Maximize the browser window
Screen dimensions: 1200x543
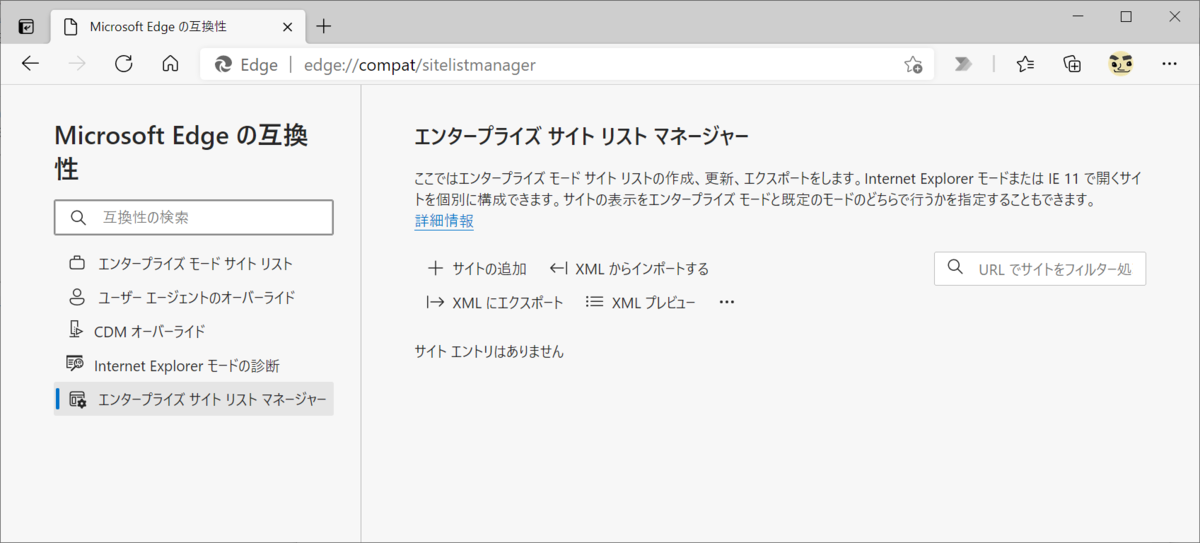click(1126, 17)
